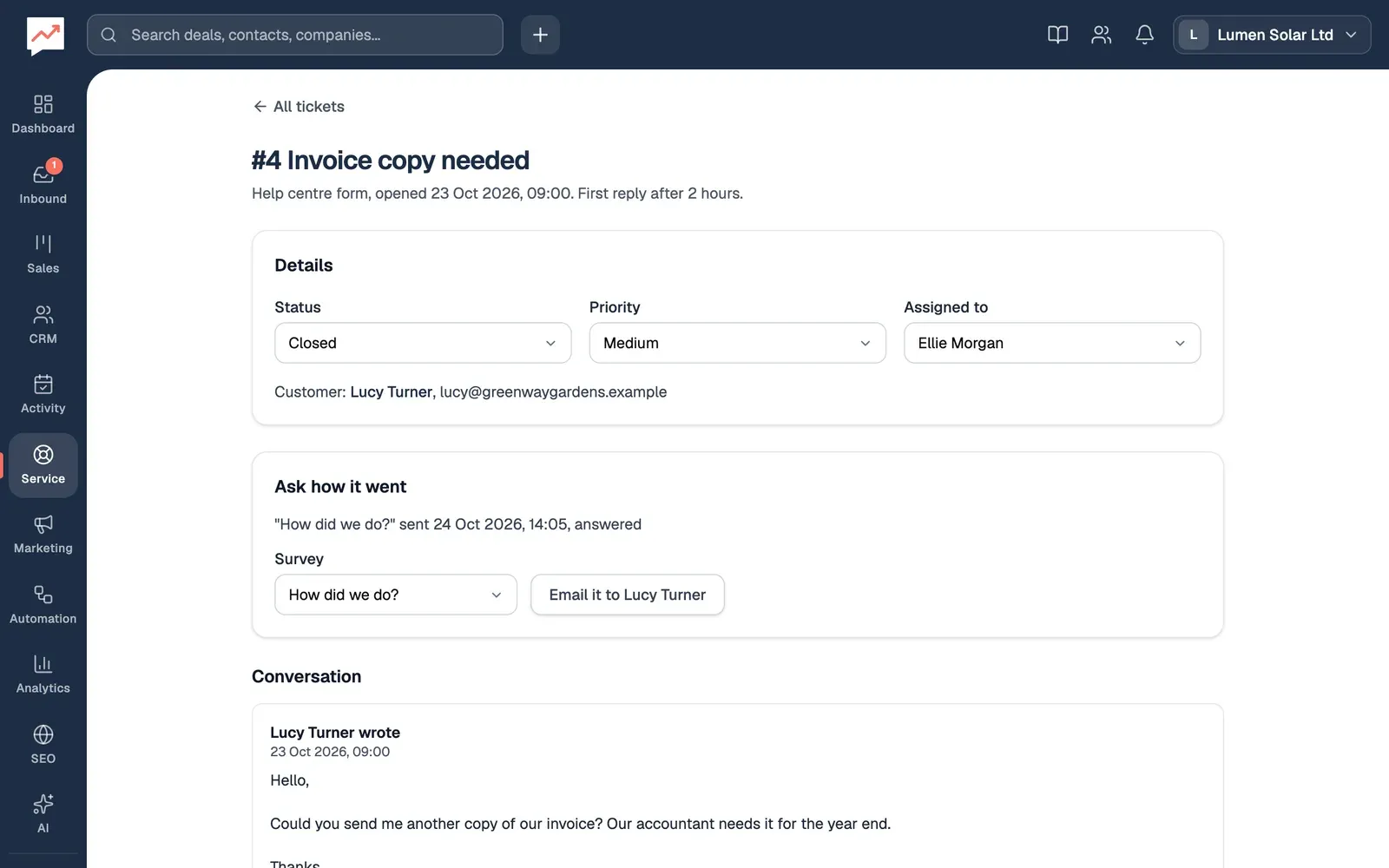Focus the search deals, contacts, companies field
Screen dimensions: 1389x868
pos(295,35)
